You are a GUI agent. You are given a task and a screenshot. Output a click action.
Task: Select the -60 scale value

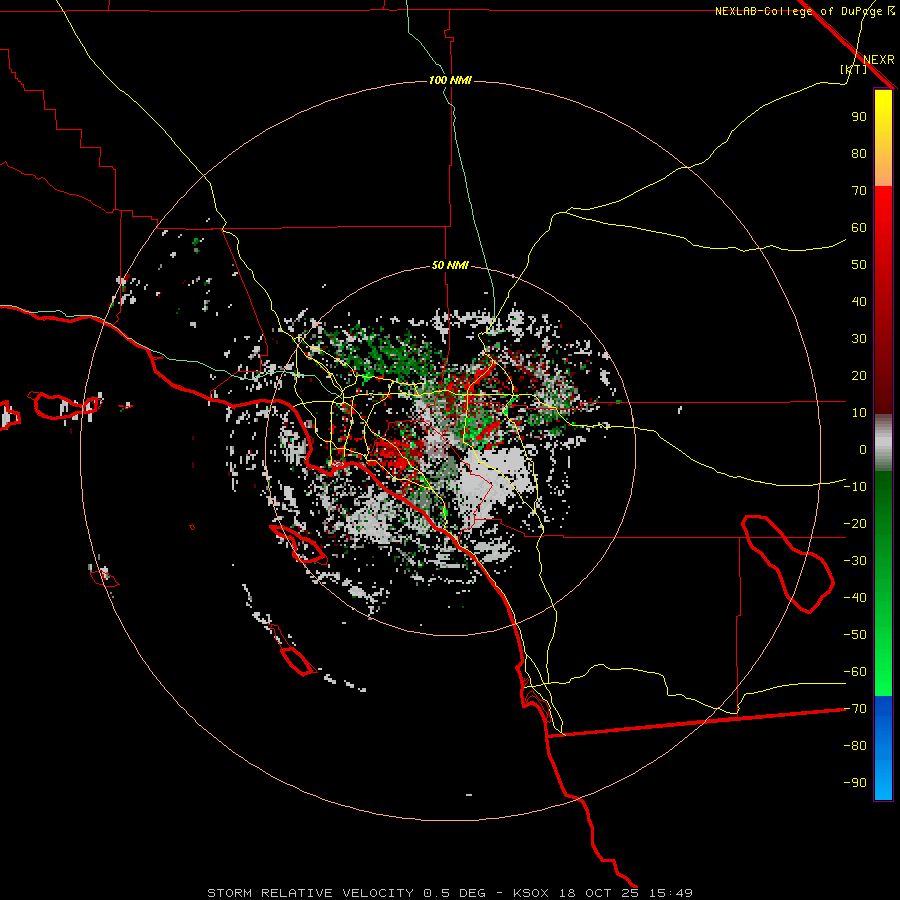tap(855, 672)
